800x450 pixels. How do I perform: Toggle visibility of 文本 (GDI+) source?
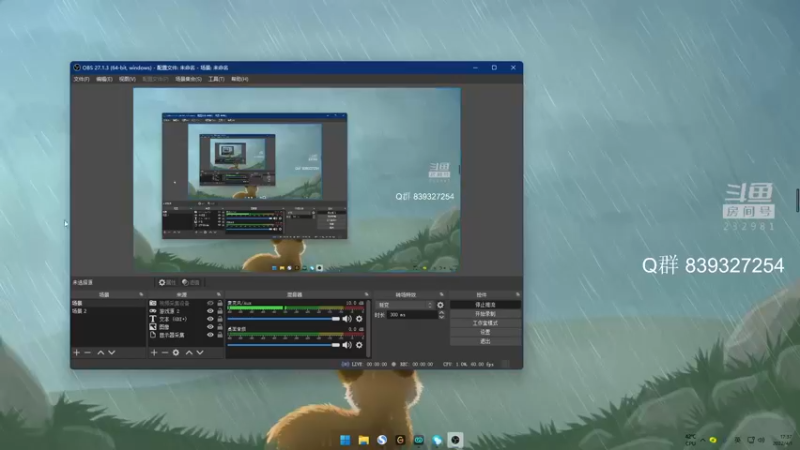[x=210, y=319]
